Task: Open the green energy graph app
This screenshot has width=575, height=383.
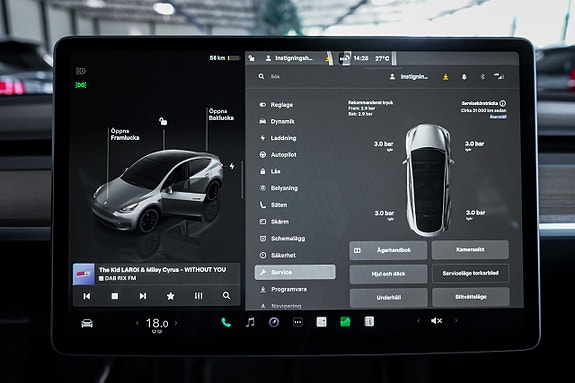Action: 345,322
